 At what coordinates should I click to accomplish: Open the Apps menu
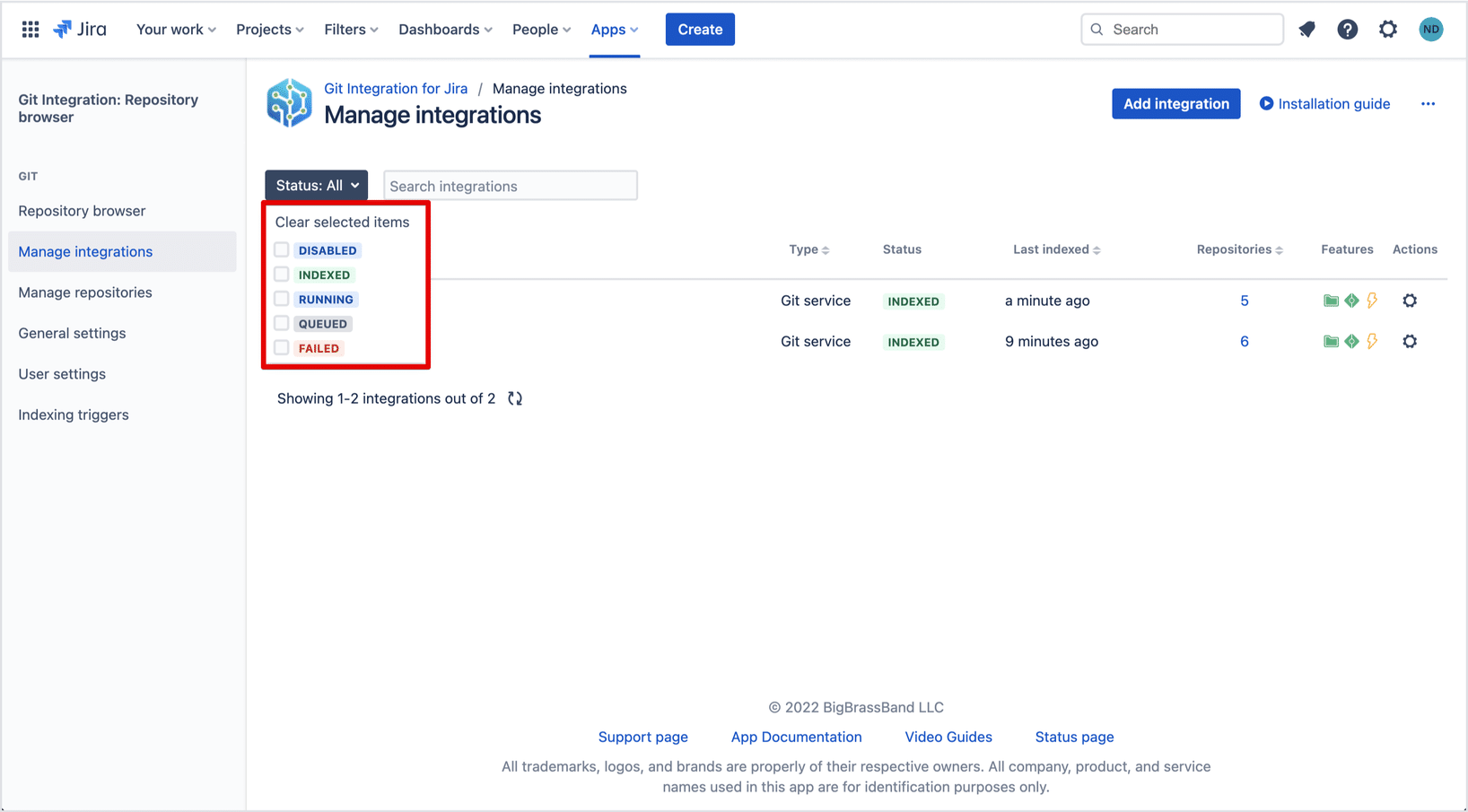615,30
